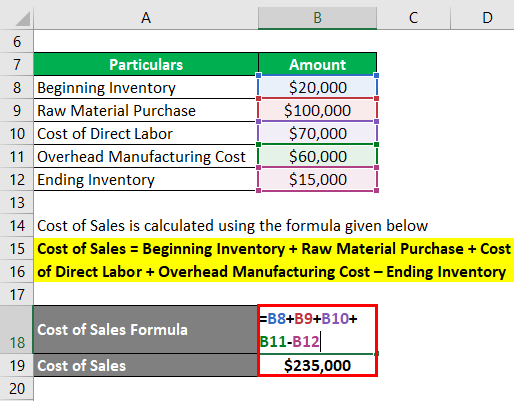Click the Amount header cell
This screenshot has height=401, width=514.
pyautogui.click(x=317, y=64)
